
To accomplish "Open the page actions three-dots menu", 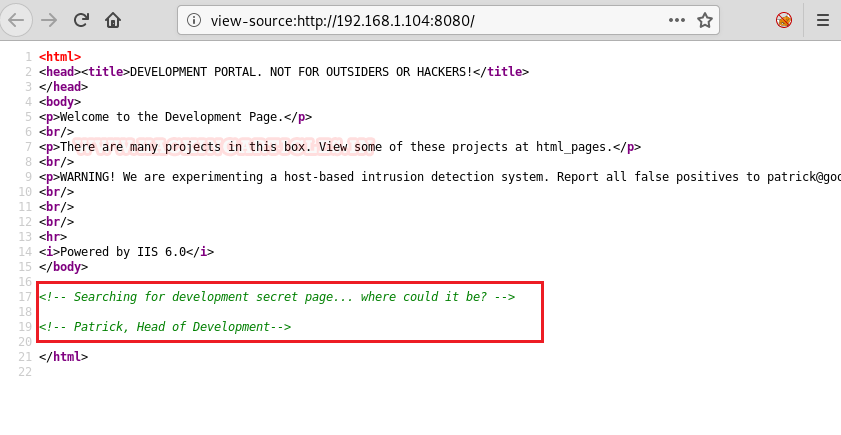I will tap(677, 20).
